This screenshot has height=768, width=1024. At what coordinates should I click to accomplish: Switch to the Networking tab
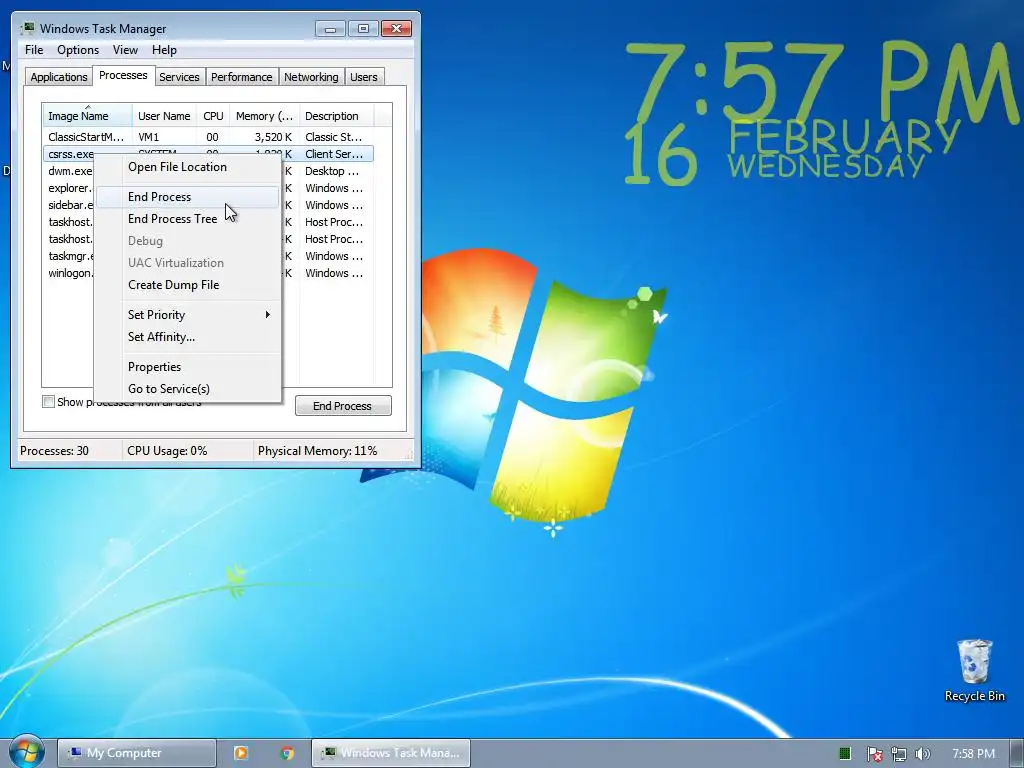tap(311, 77)
